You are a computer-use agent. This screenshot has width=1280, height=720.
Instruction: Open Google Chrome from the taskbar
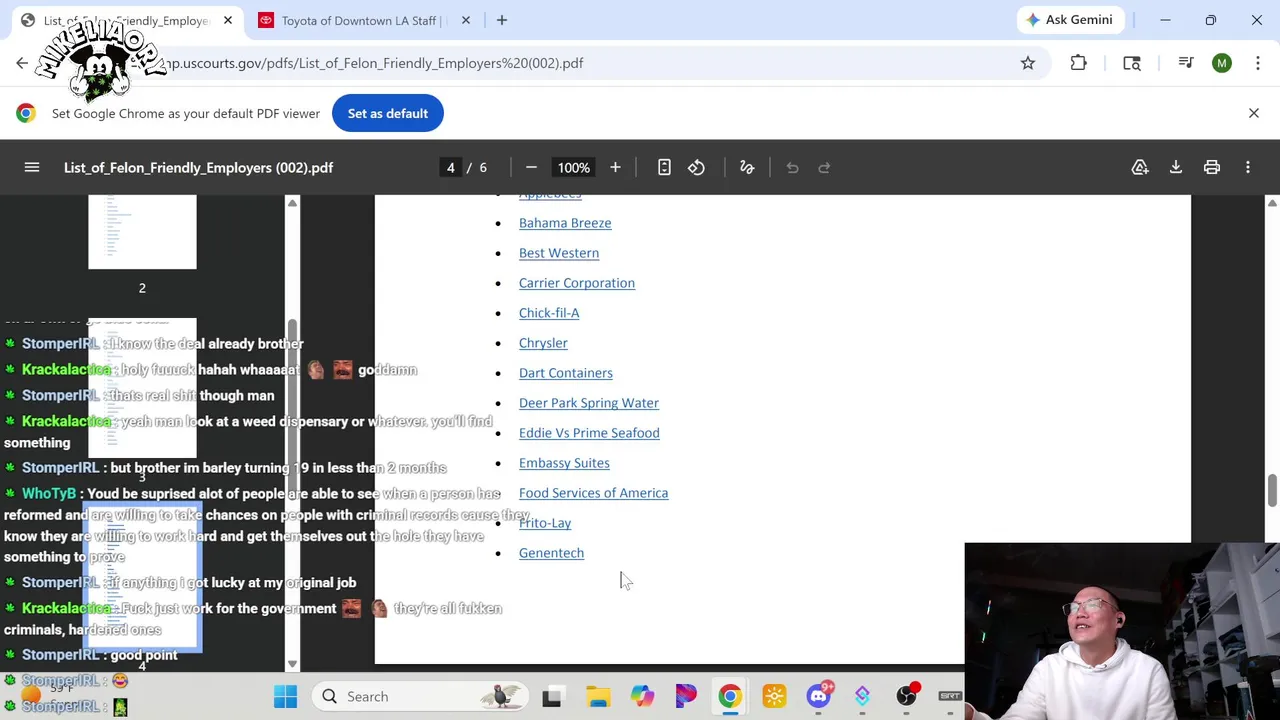click(x=730, y=696)
